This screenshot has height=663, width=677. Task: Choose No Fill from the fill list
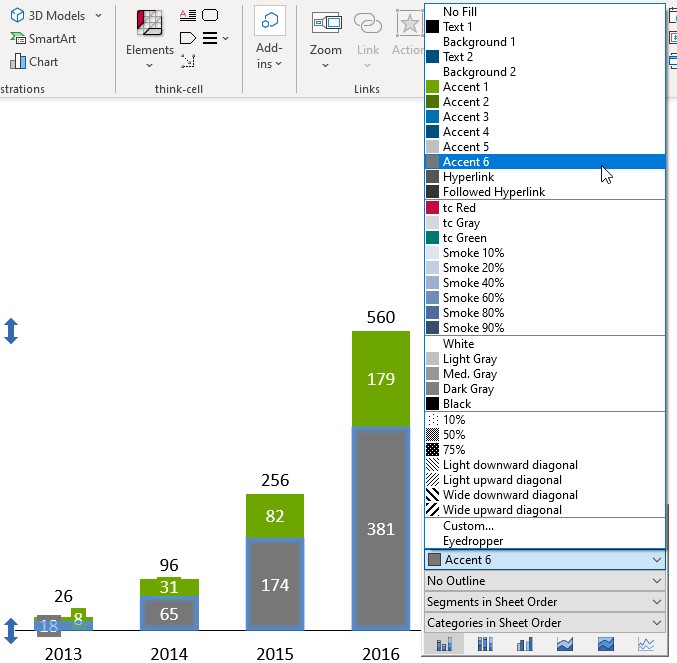460,12
